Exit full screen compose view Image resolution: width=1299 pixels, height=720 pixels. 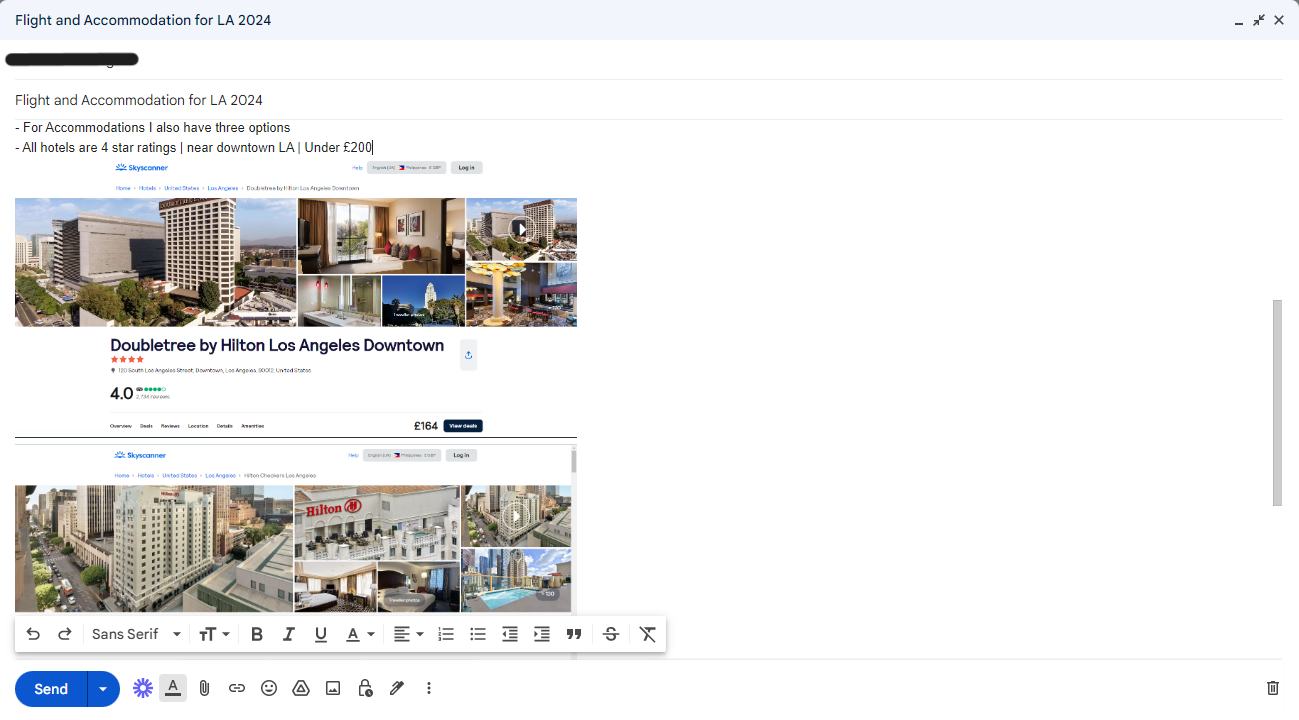1259,20
